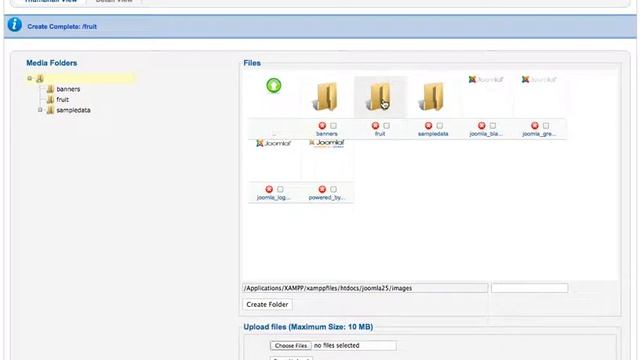Select sampledata in Media Folders tree
The image size is (640, 360).
73,110
